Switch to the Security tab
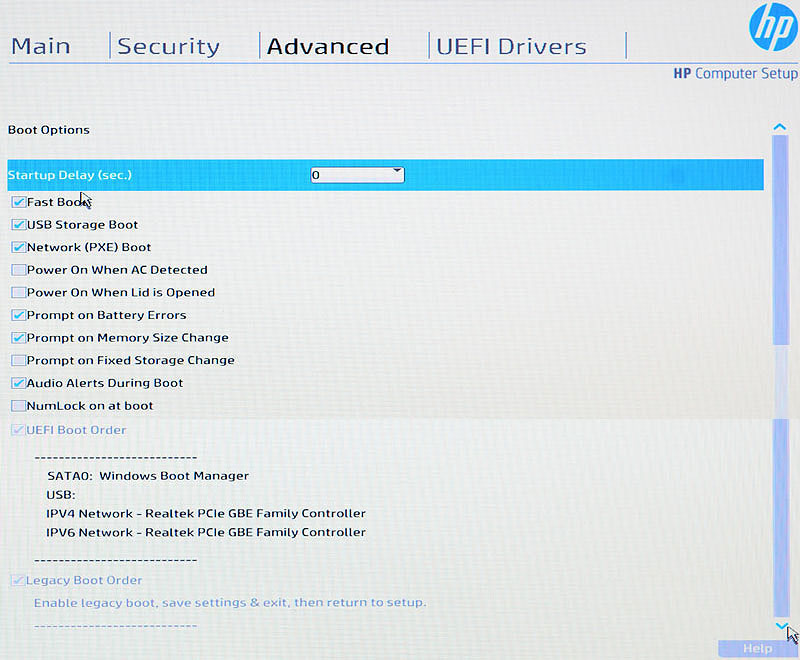Image resolution: width=800 pixels, height=660 pixels. (x=168, y=46)
